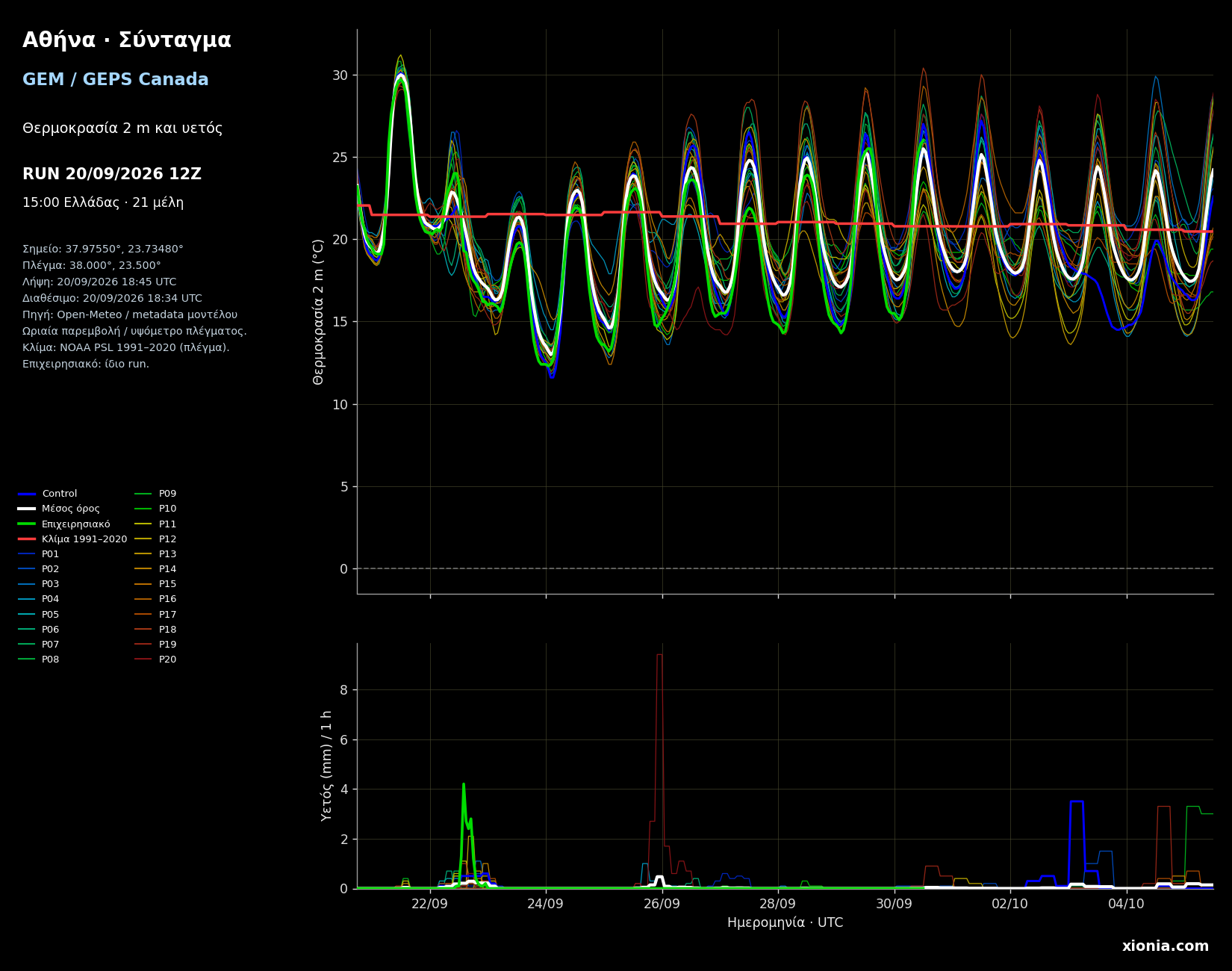Click the GEM / GEPS Canada subtitle

click(x=116, y=80)
